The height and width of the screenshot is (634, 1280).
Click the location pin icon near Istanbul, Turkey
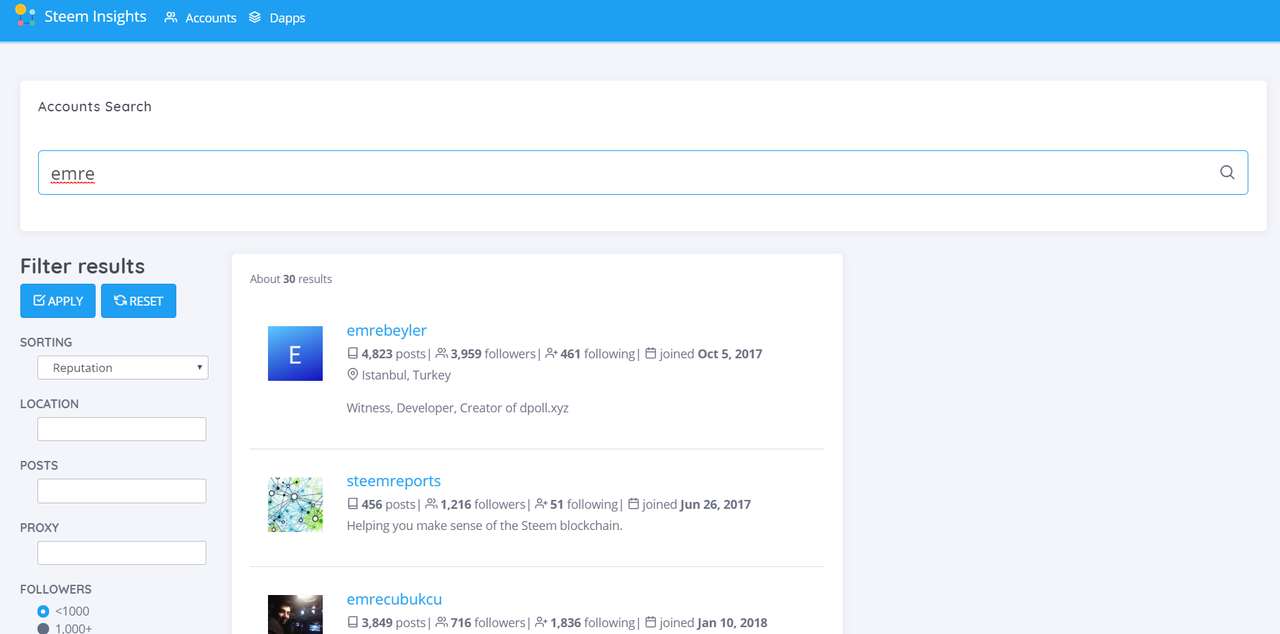(x=352, y=374)
